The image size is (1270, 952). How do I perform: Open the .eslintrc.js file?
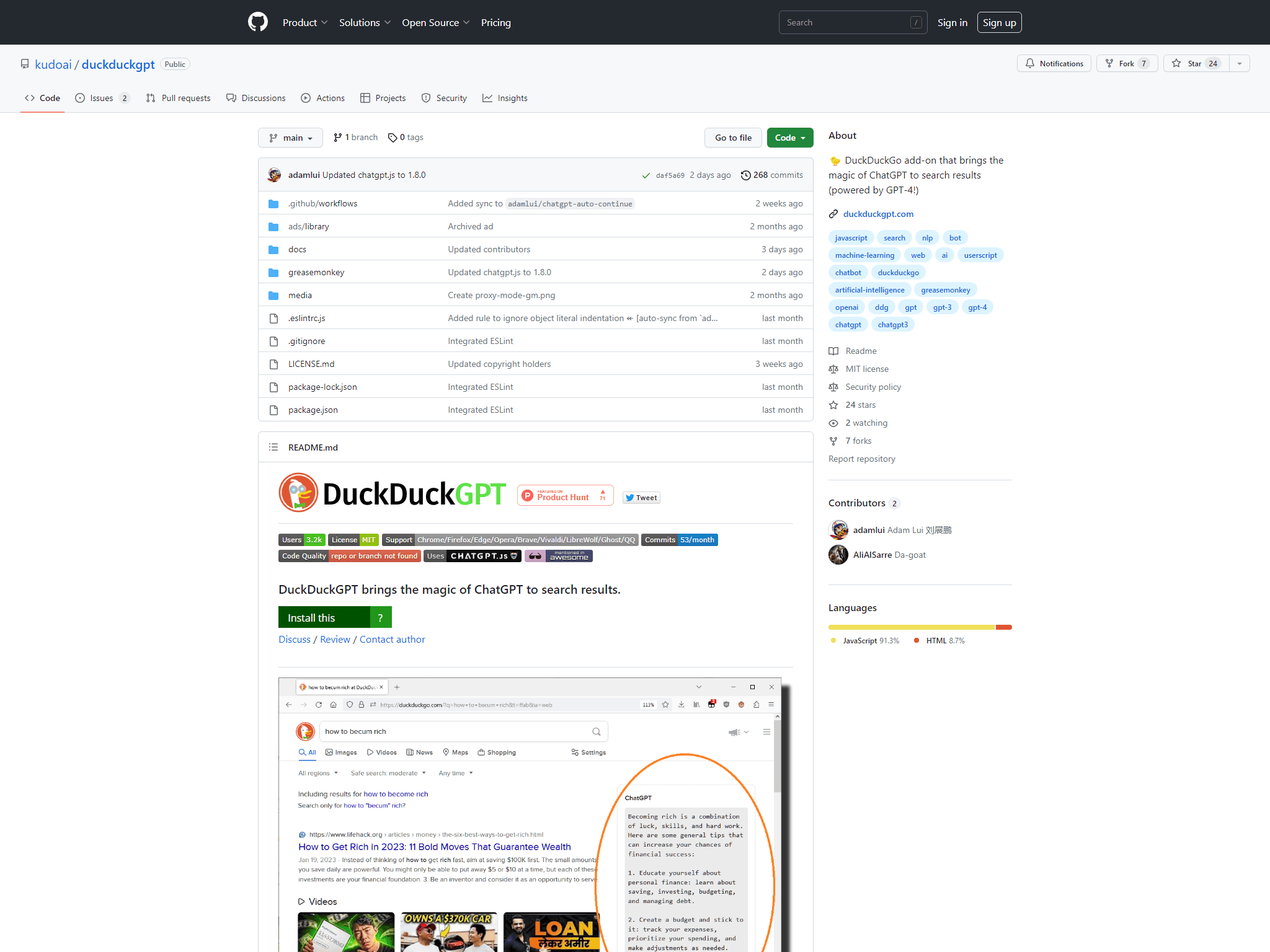coord(306,318)
